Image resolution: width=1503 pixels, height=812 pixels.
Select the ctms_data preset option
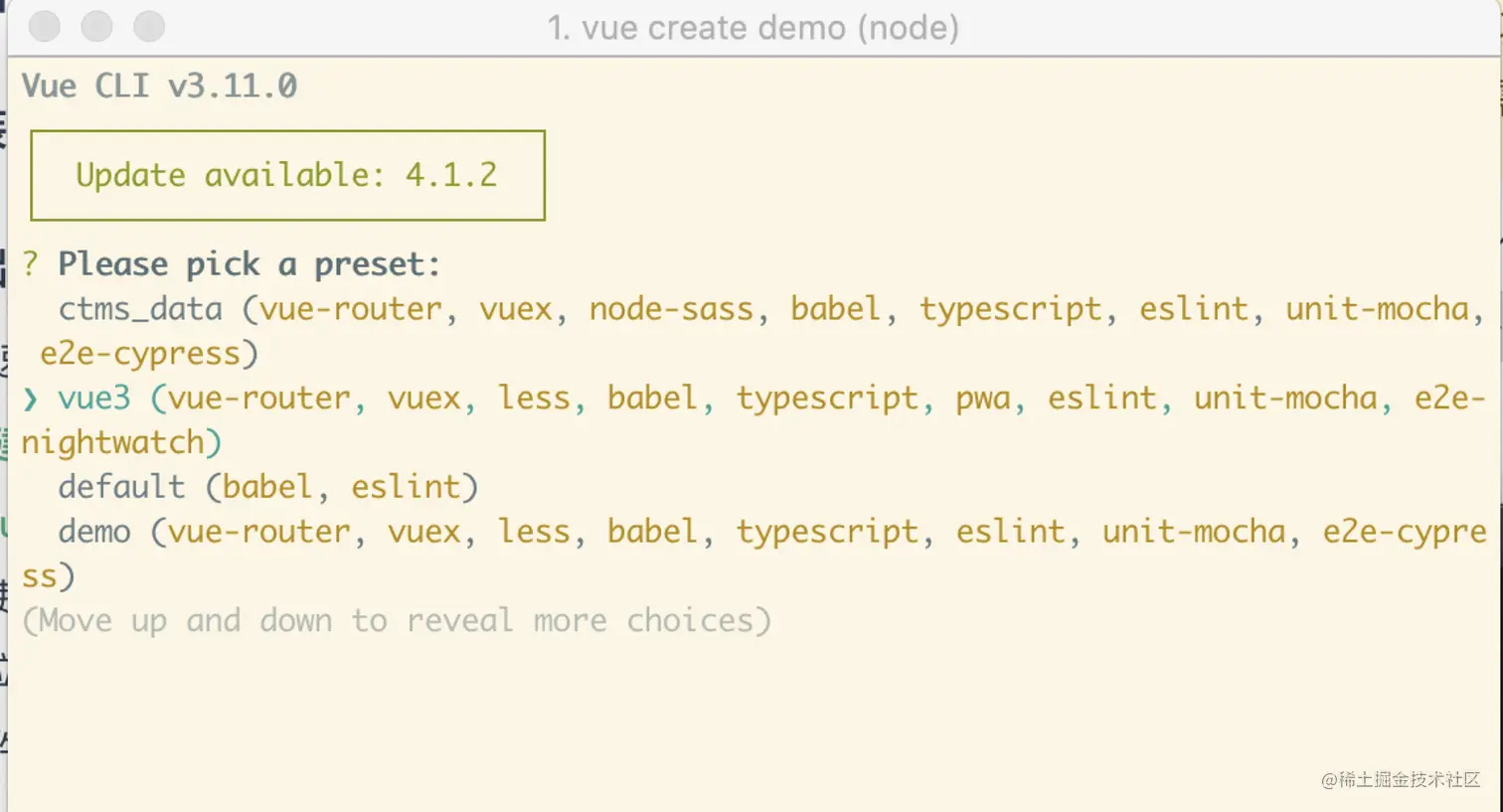[753, 331]
